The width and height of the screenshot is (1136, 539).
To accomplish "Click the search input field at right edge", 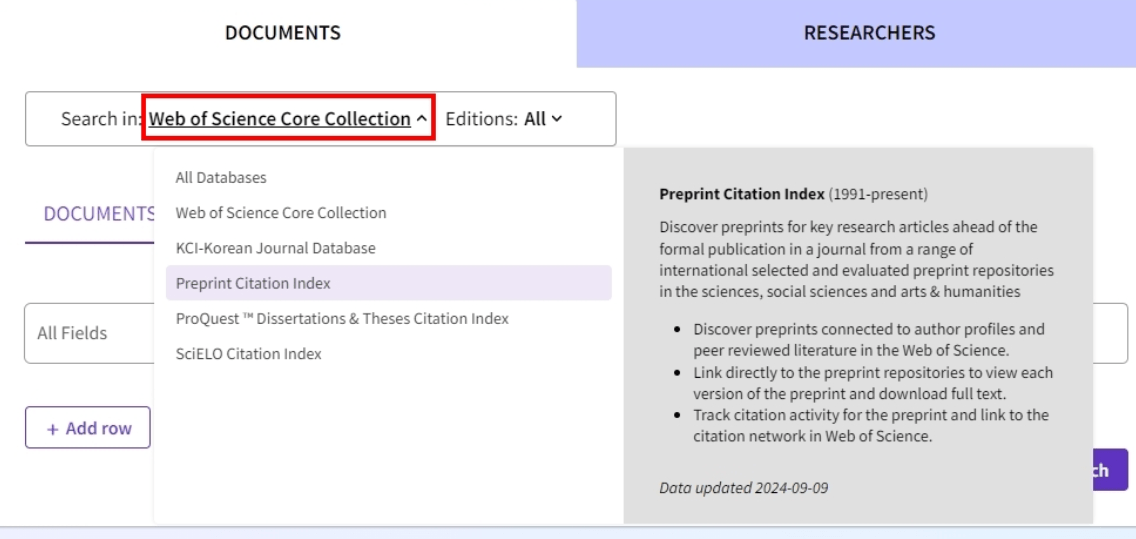I will coord(1111,333).
